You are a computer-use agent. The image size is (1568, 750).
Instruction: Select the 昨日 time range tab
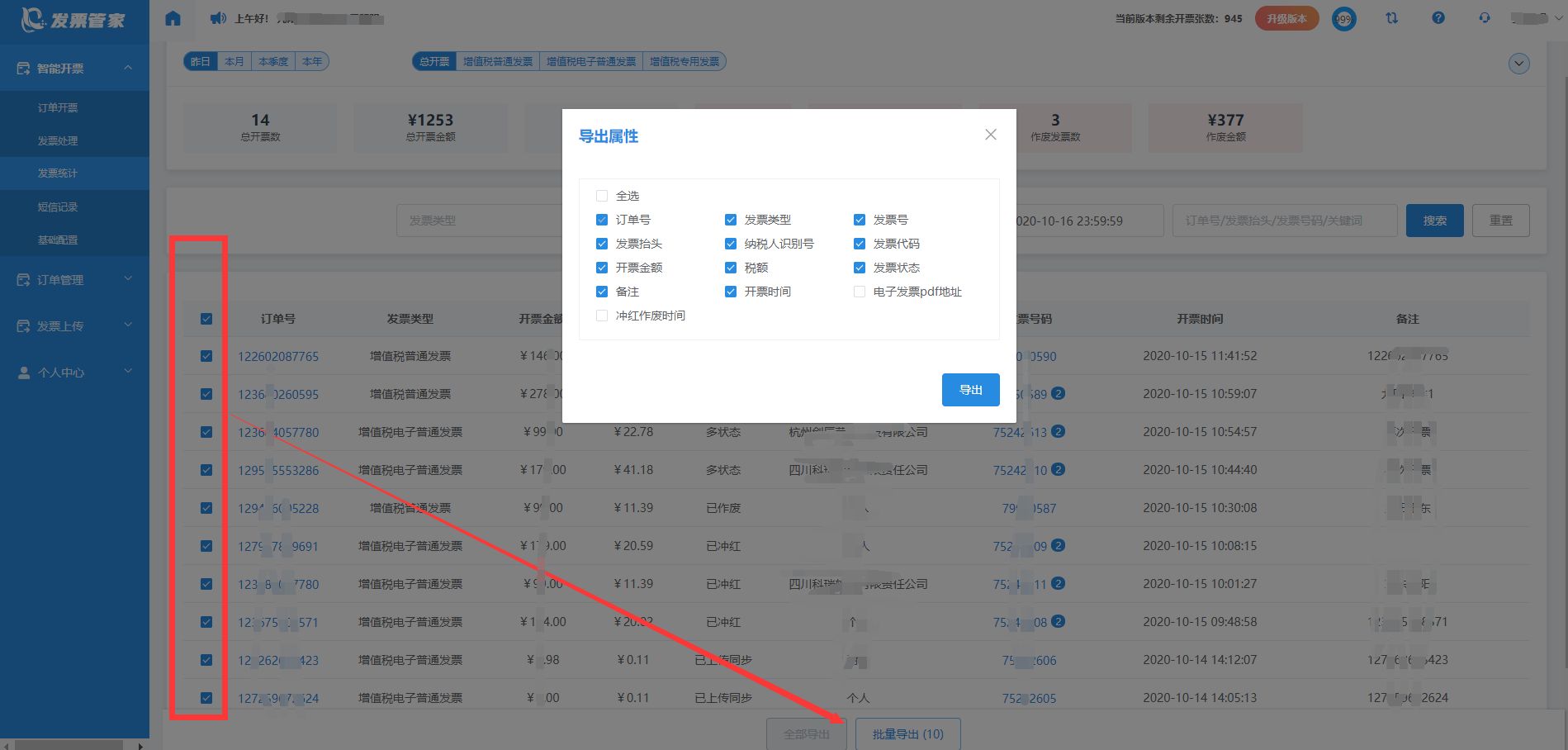tap(201, 61)
